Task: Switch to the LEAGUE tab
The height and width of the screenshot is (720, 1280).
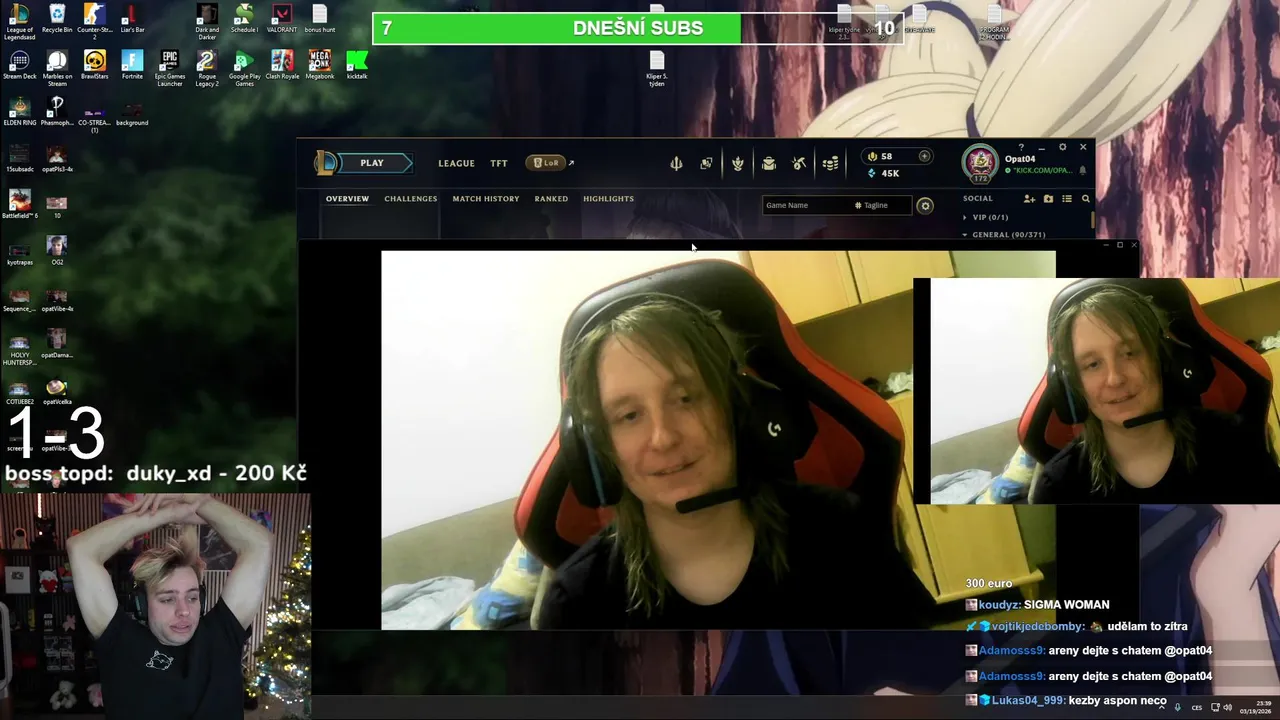Action: pyautogui.click(x=456, y=163)
